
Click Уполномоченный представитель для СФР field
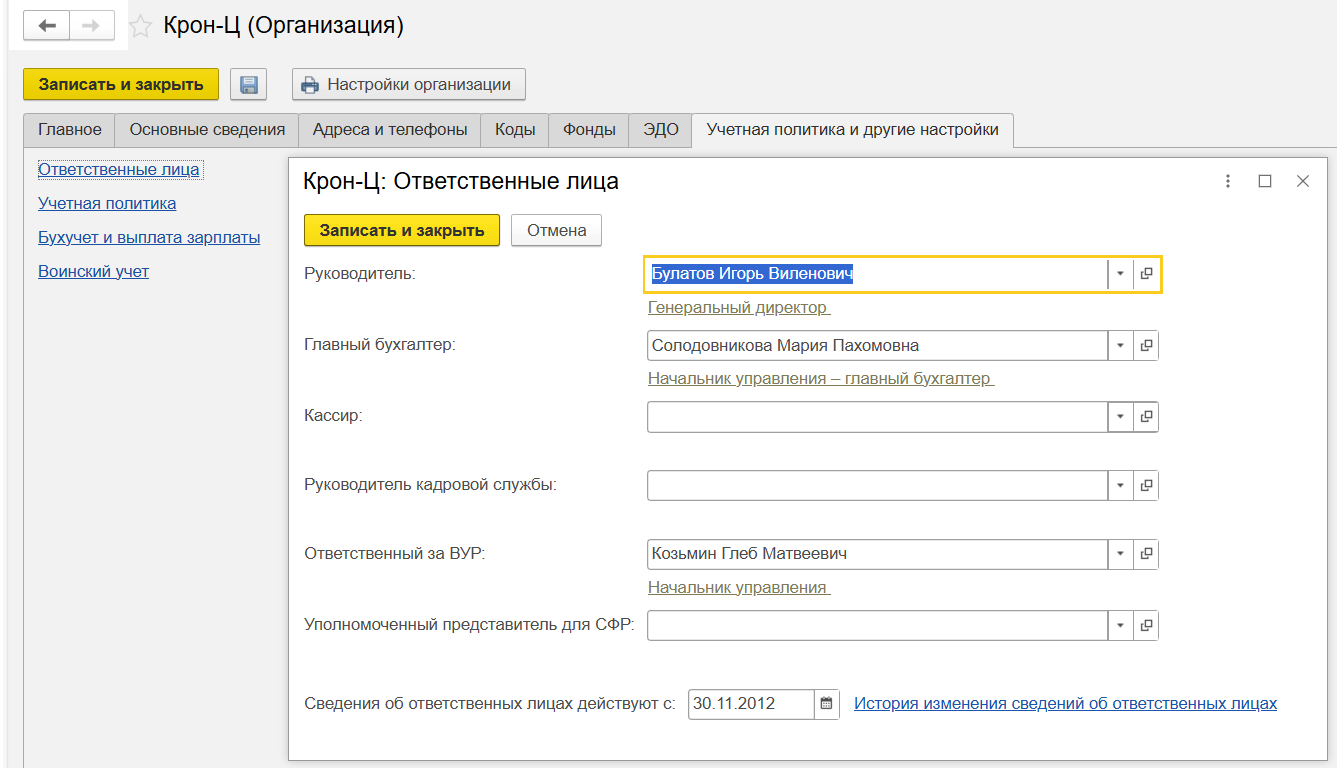[877, 626]
